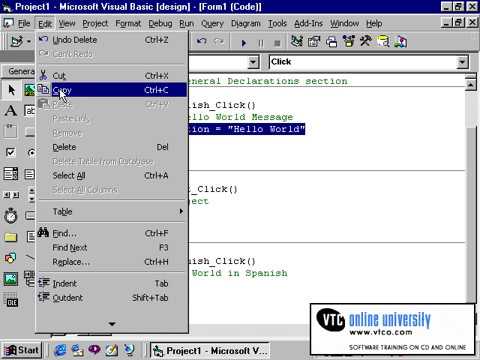Open the Debug menu
The width and height of the screenshot is (480, 360).
click(160, 23)
